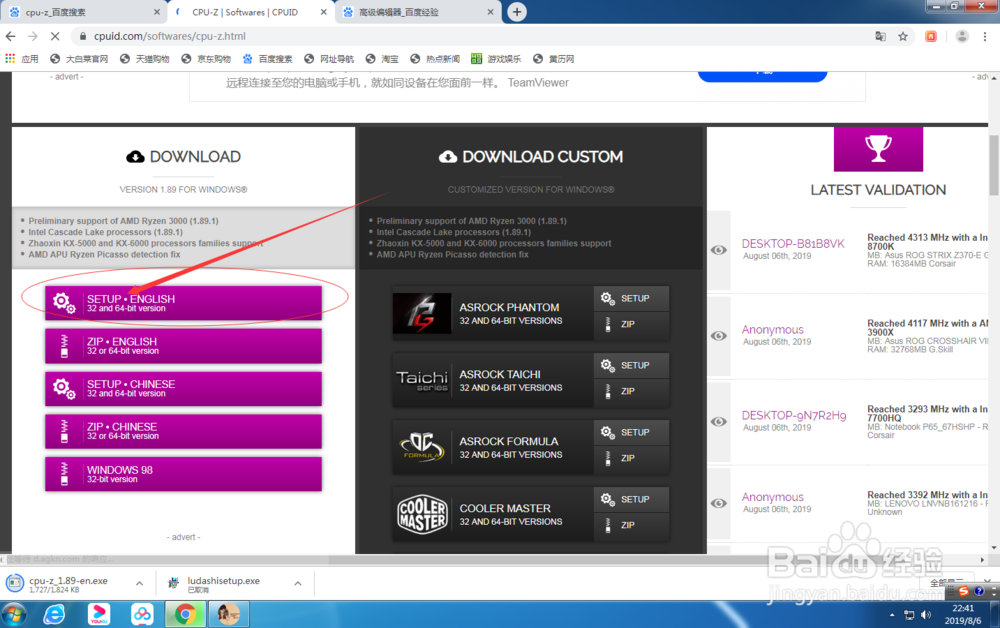Open the 黄历网 bookmark
Image resolution: width=1000 pixels, height=628 pixels.
point(554,59)
